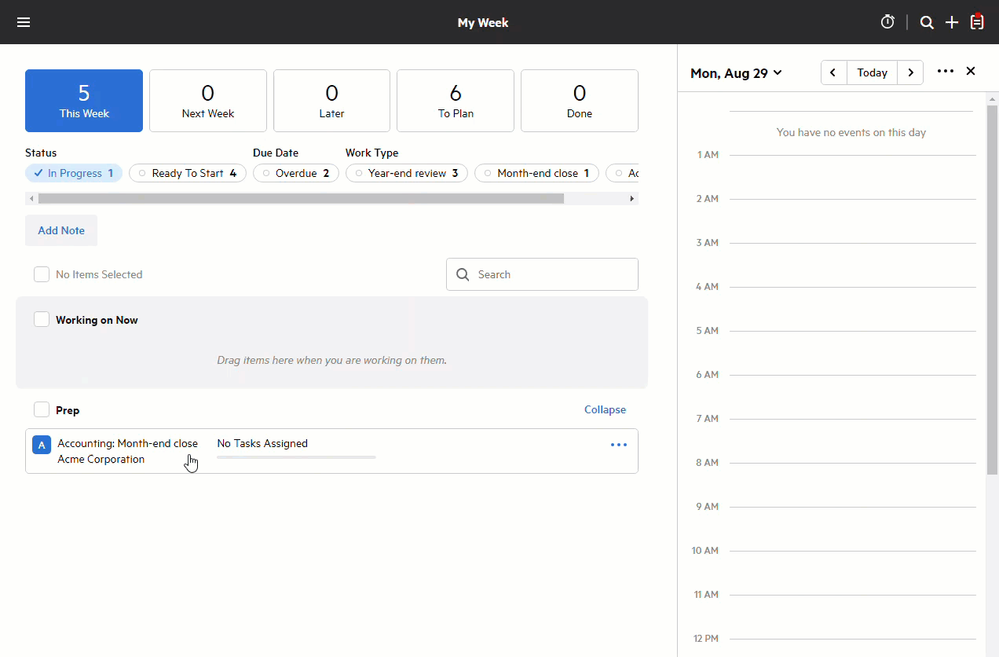Tick the Working on Now checkbox
999x657 pixels.
pyautogui.click(x=42, y=320)
